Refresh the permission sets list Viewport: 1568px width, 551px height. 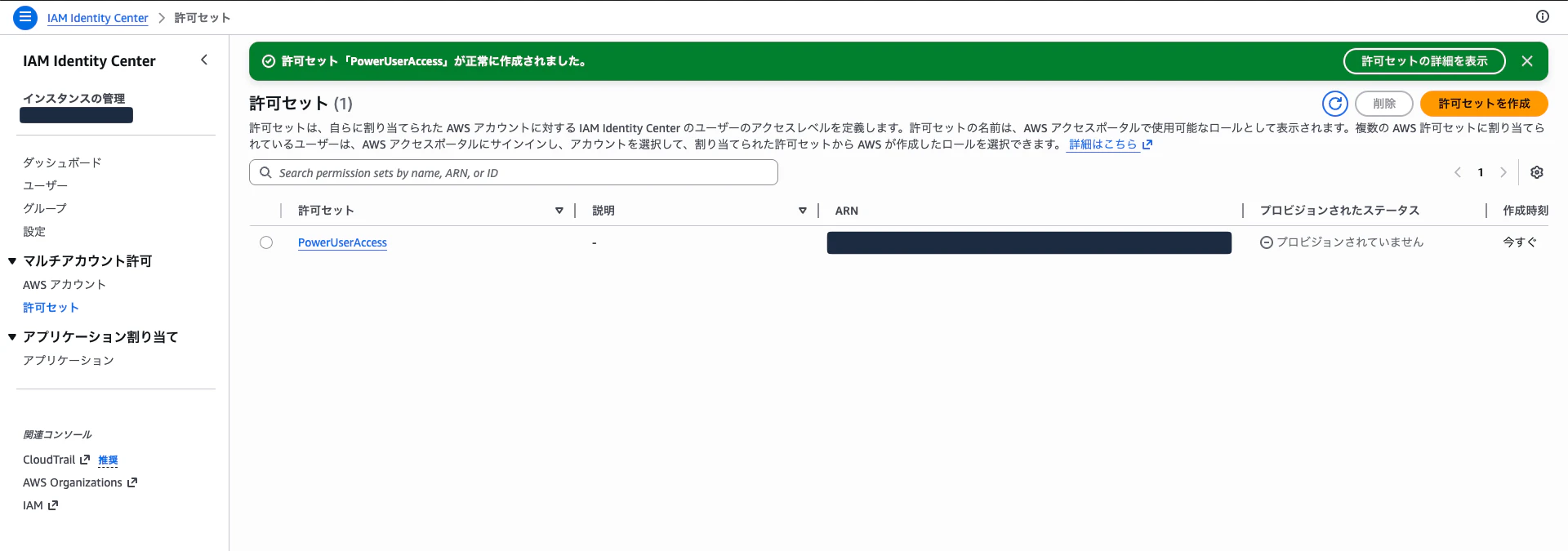pyautogui.click(x=1335, y=104)
